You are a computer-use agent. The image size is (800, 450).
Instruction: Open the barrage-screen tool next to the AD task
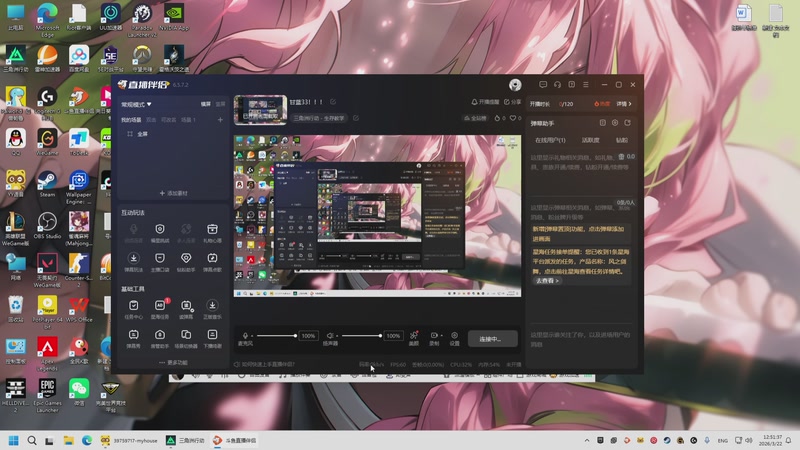click(186, 309)
